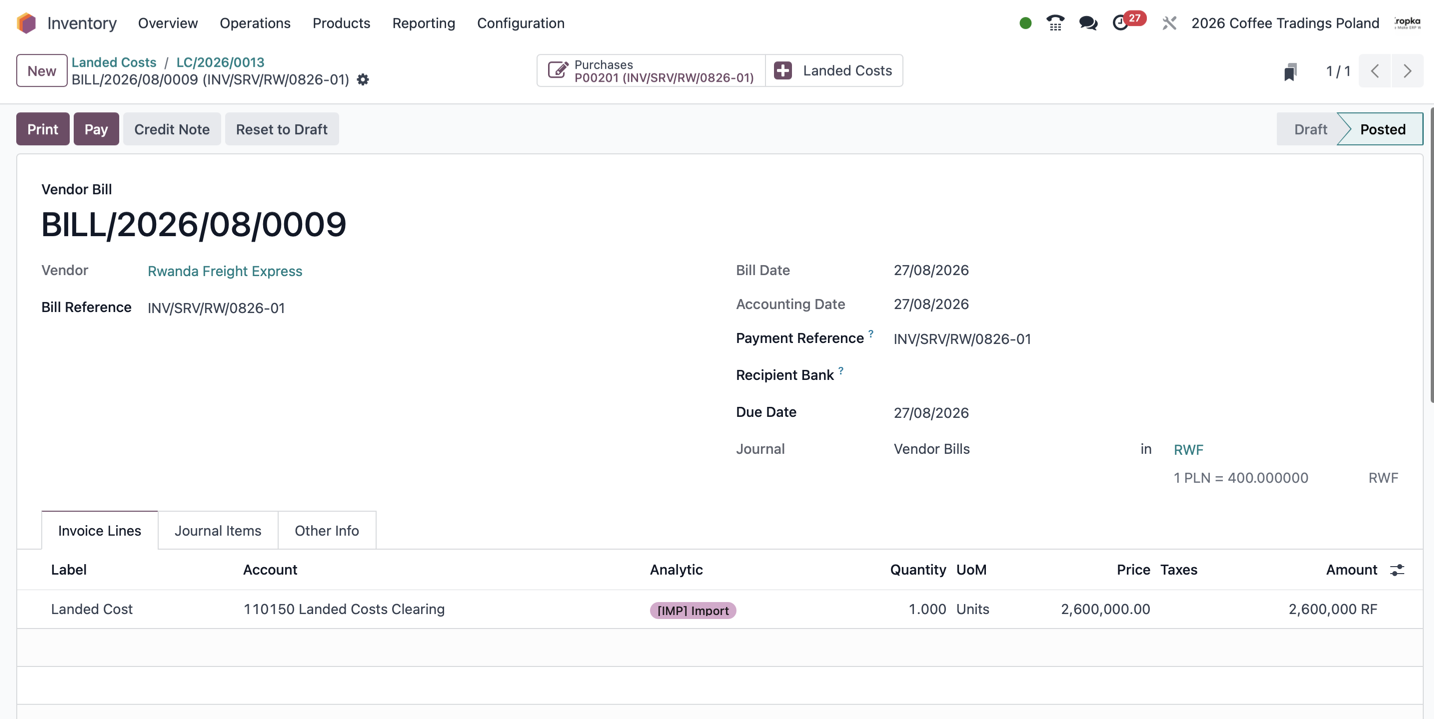Open vendor Rwanda Freight Express link
The image size is (1434, 719).
[225, 271]
